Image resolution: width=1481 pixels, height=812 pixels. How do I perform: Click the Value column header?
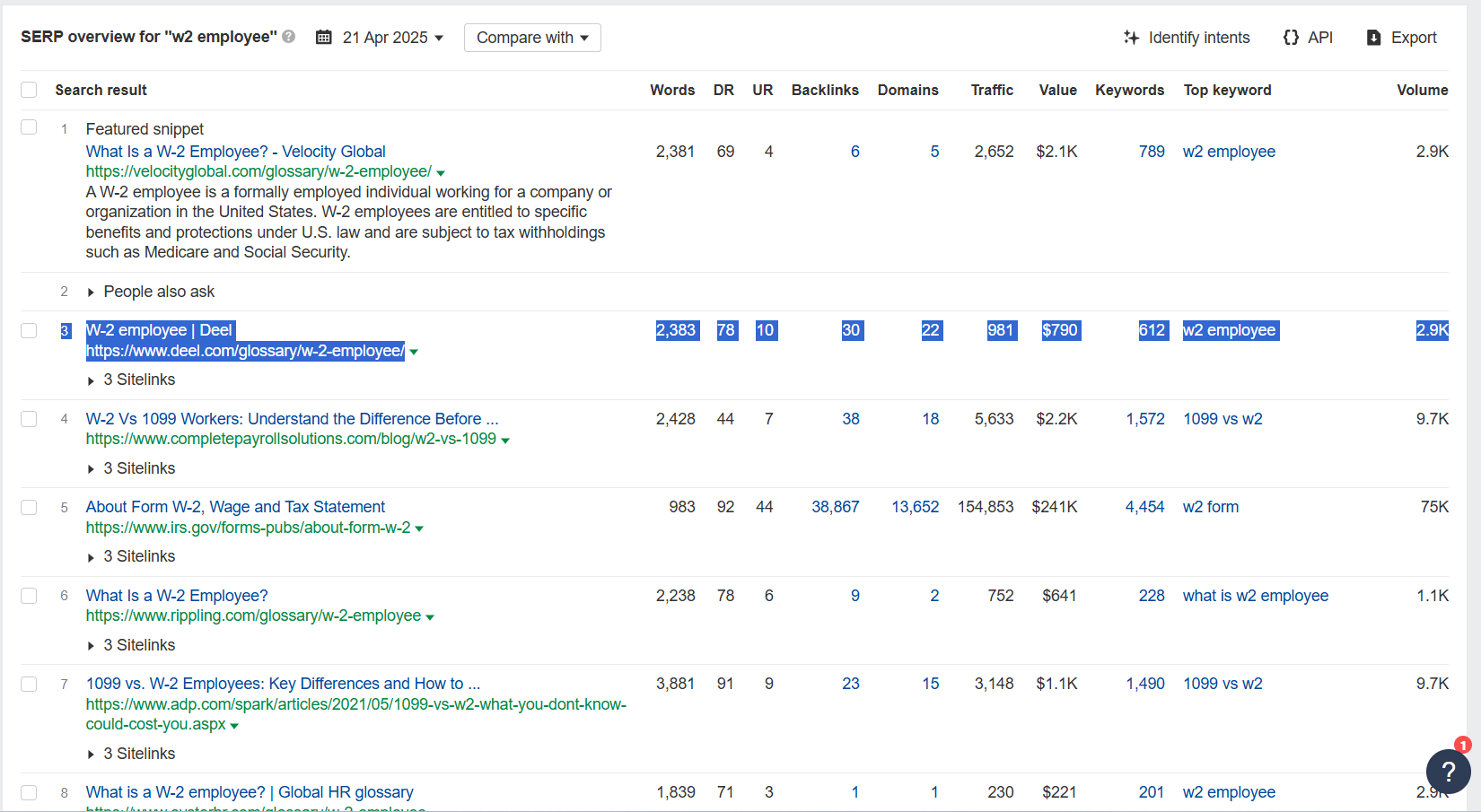click(1057, 90)
